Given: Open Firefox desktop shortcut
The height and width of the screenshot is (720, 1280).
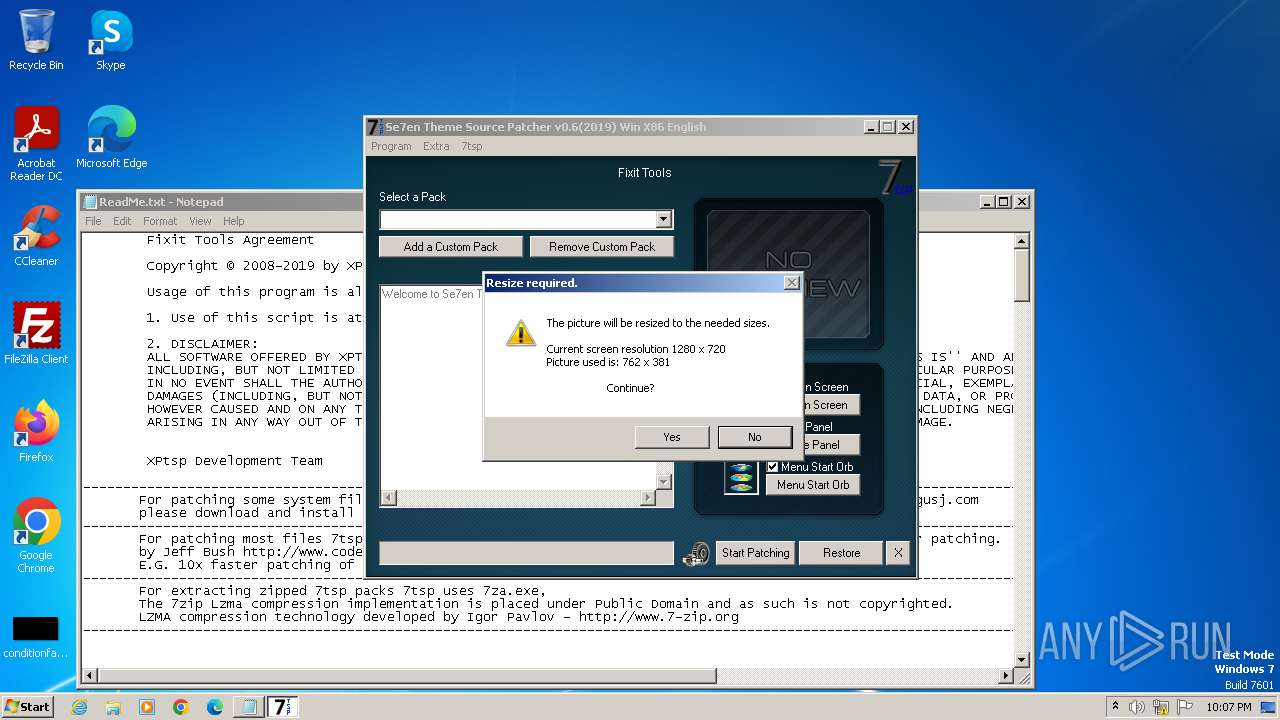Looking at the screenshot, I should [36, 432].
